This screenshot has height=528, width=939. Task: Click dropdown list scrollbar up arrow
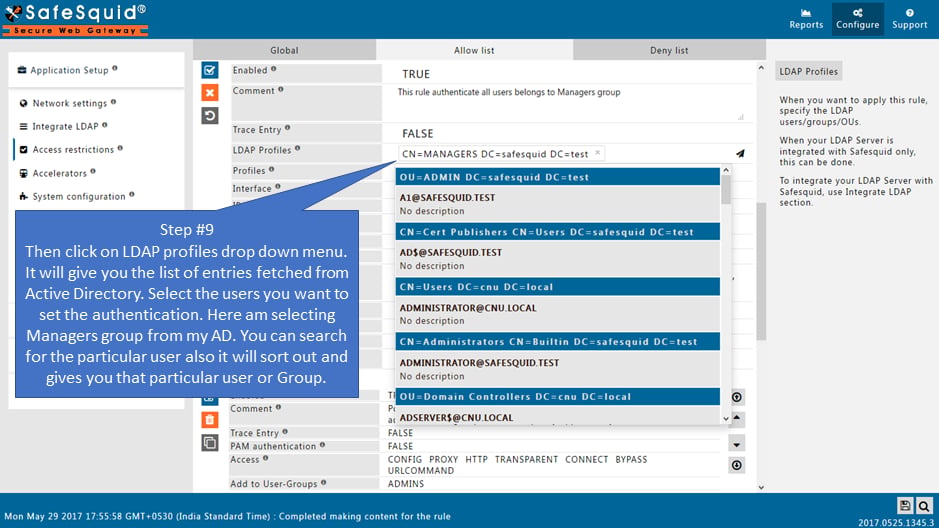[726, 171]
